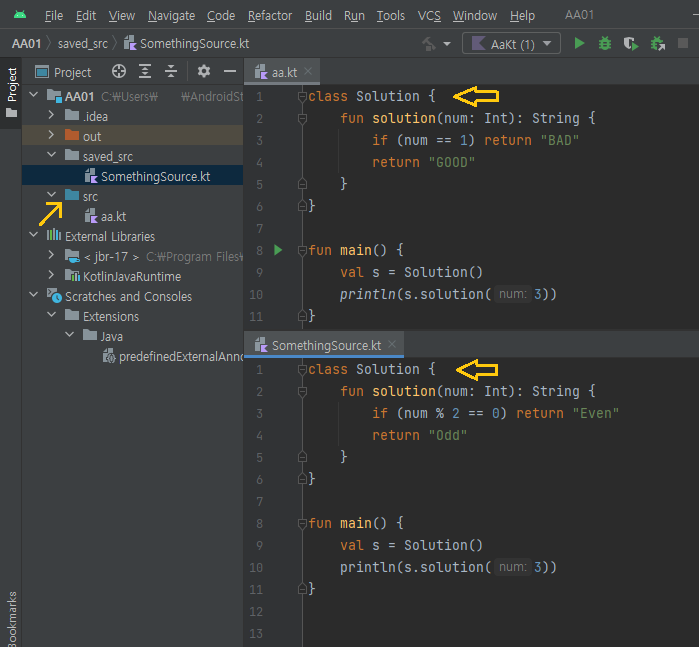
Task: Open the Code menu
Action: (221, 16)
